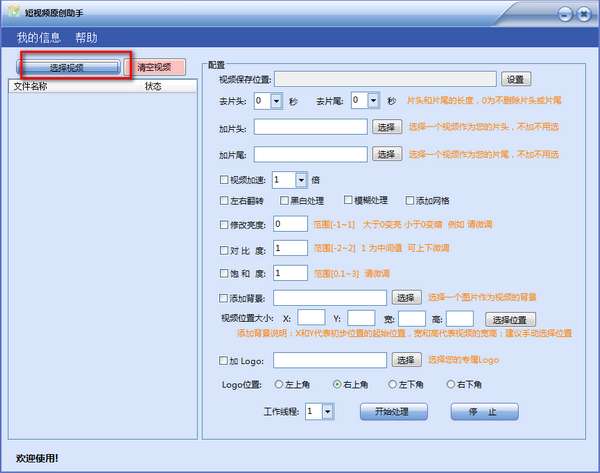Enable the 视频加速 checkbox
600x473 pixels.
tap(224, 179)
